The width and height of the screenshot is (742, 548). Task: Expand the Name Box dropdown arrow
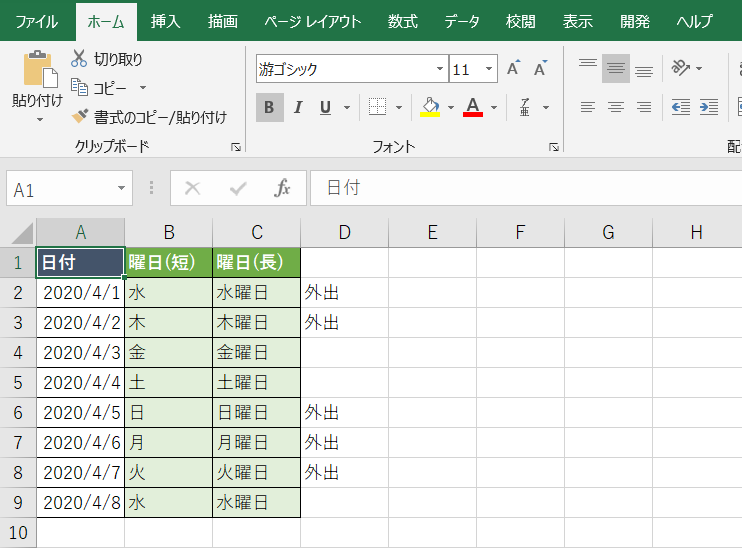tap(121, 188)
